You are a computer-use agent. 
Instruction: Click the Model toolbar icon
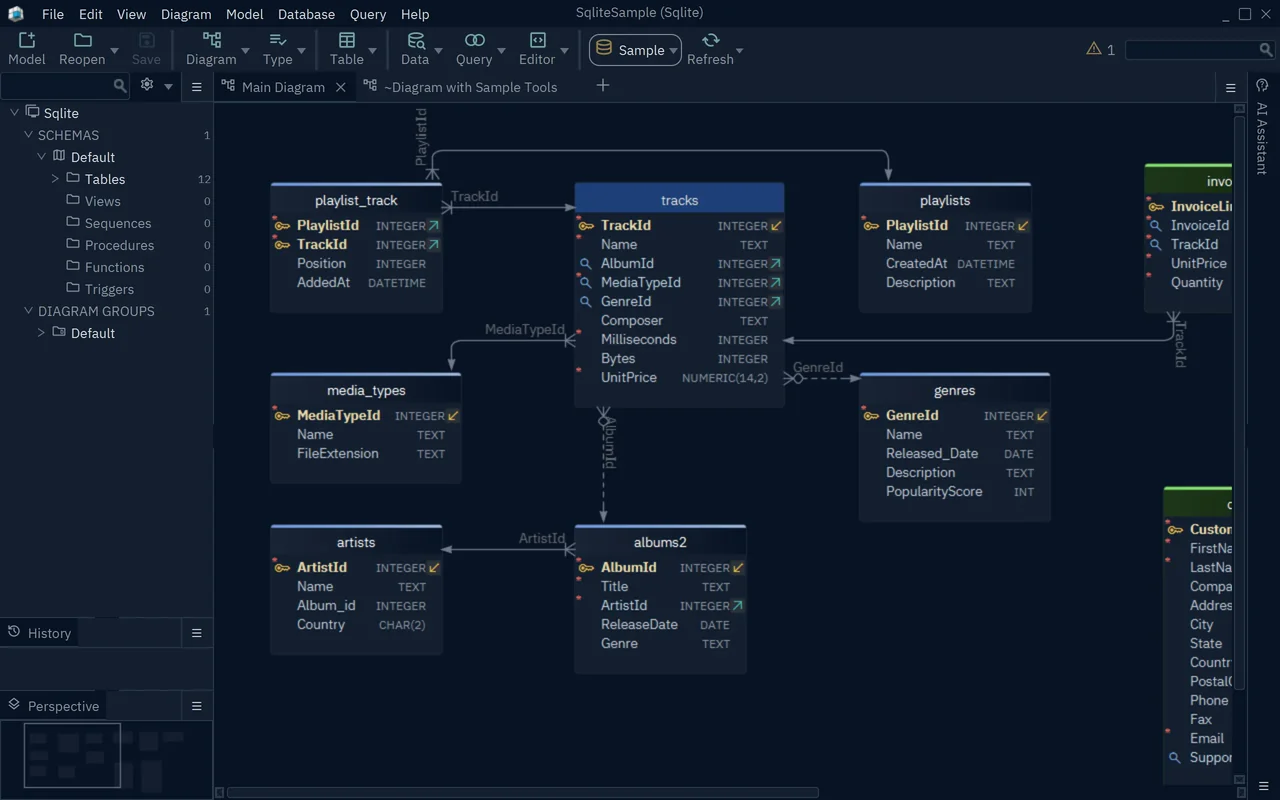tap(27, 41)
